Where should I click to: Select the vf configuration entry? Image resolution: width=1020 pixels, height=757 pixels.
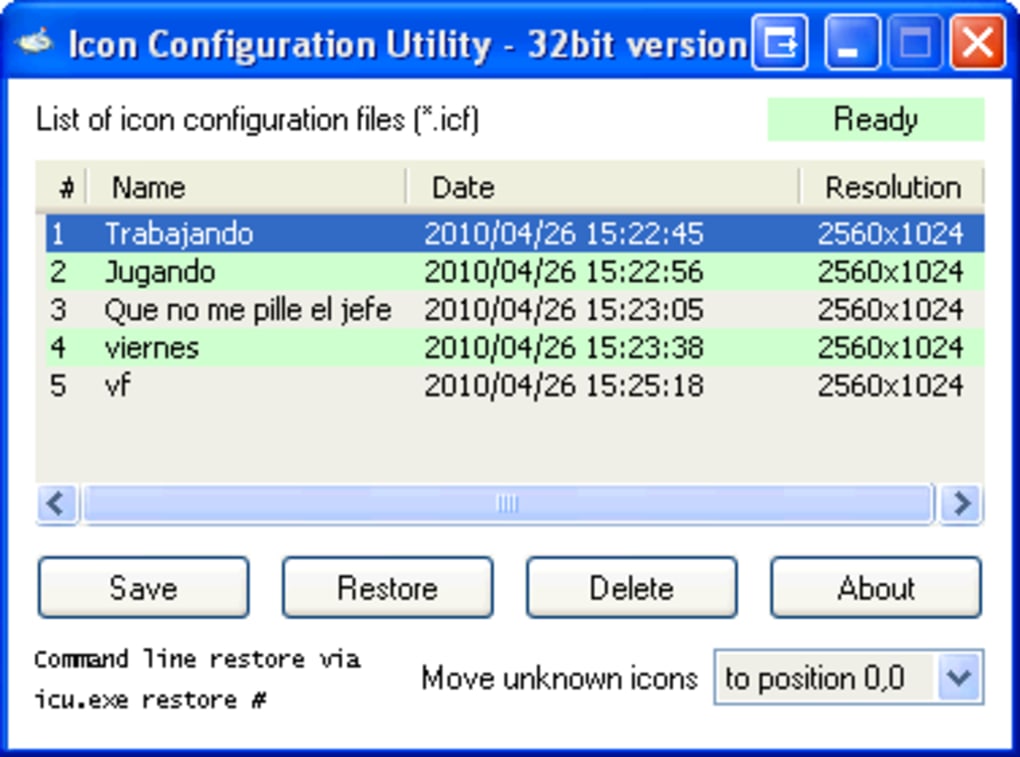tap(300, 385)
